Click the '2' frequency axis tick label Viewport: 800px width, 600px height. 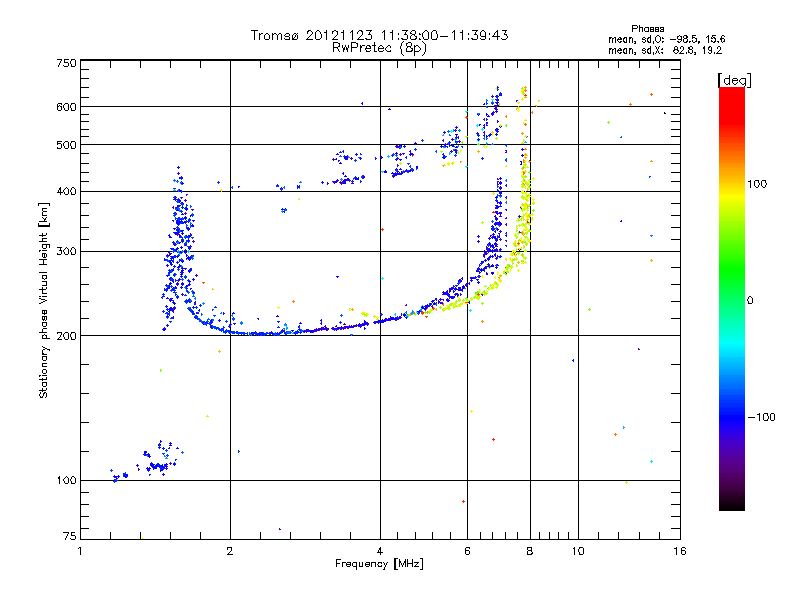pos(230,551)
